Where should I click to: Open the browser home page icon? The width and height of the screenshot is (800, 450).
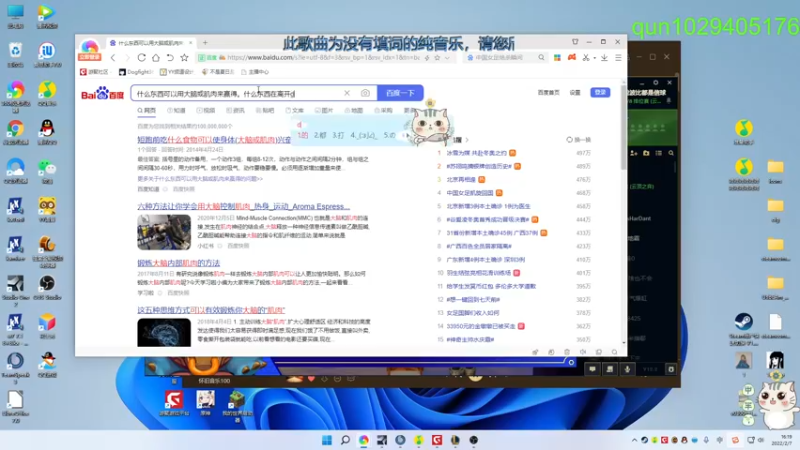[156, 58]
